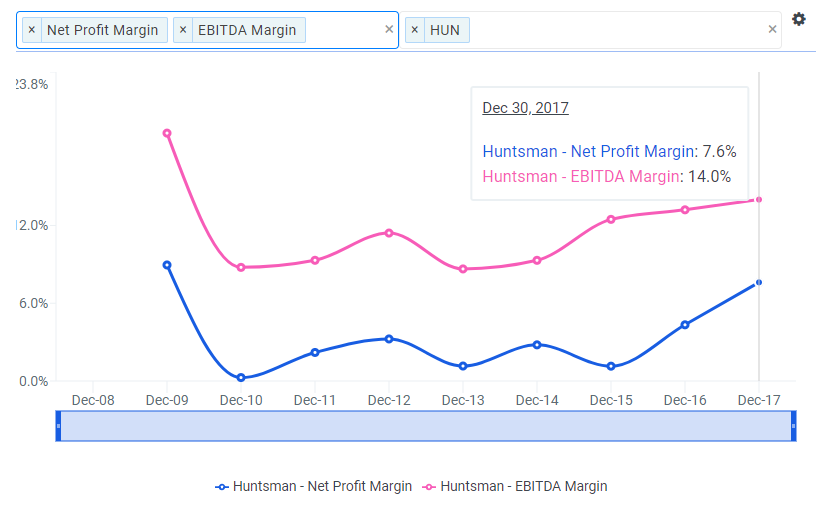Click the Dec 30, 2017 tooltip date
The width and height of the screenshot is (829, 508).
point(526,108)
